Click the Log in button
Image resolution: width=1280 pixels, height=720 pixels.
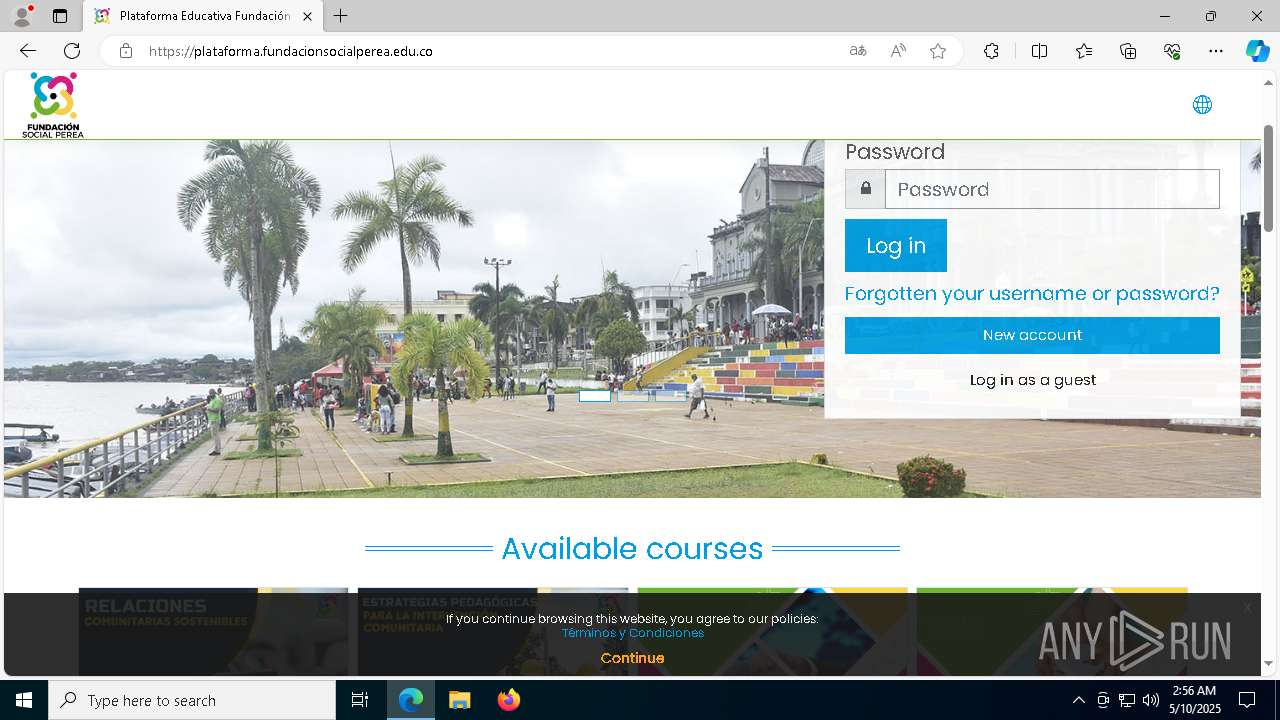pyautogui.click(x=896, y=246)
